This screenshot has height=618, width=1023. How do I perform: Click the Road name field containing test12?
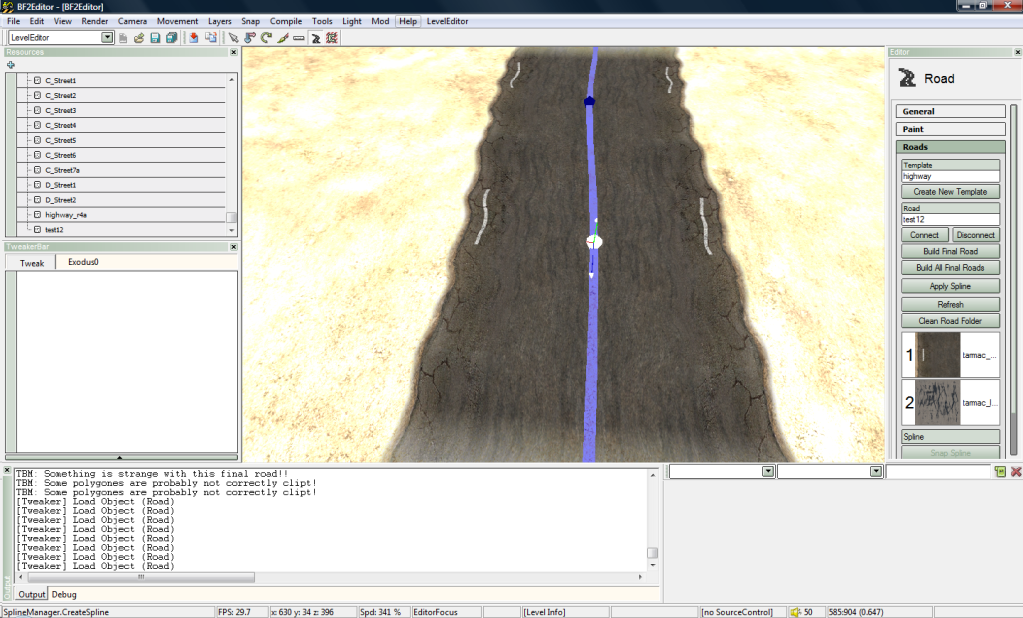tap(950, 219)
